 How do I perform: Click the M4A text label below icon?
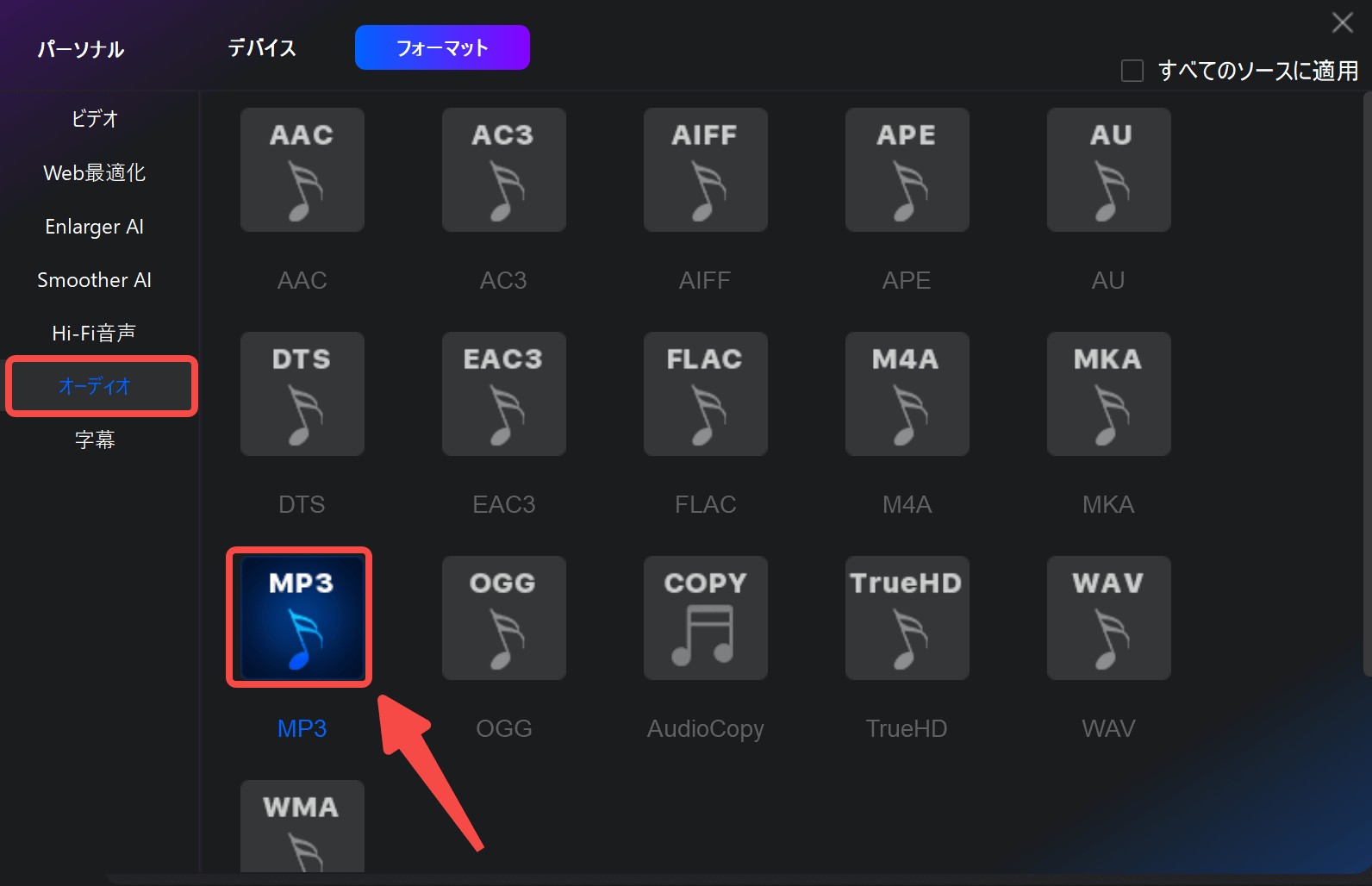tap(907, 504)
